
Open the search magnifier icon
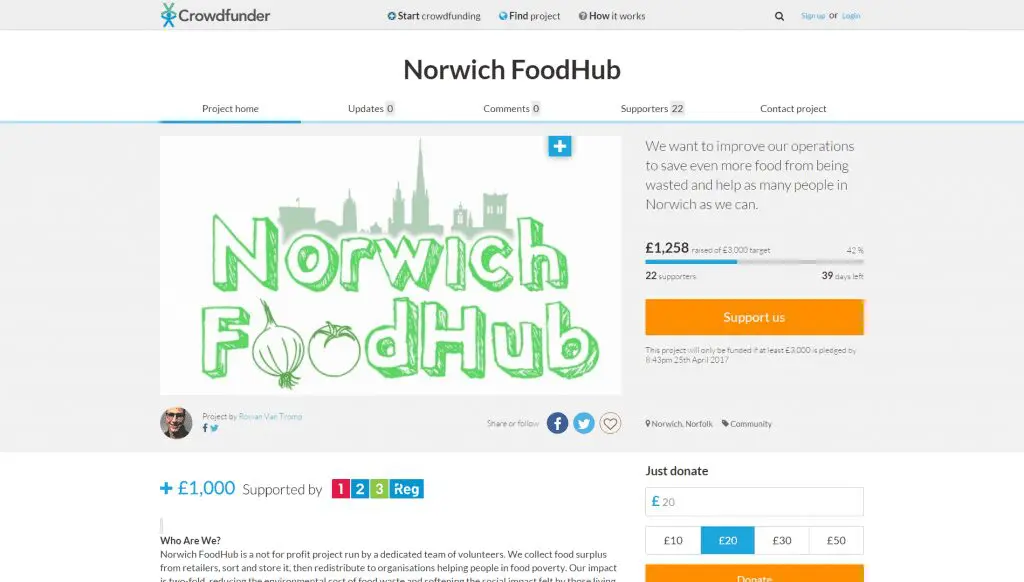779,16
